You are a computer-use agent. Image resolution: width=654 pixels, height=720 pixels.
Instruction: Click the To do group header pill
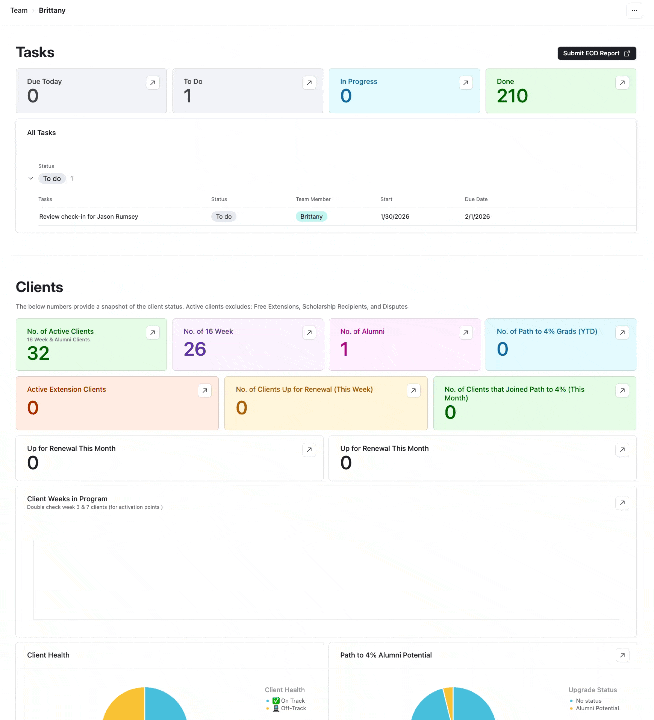52,178
